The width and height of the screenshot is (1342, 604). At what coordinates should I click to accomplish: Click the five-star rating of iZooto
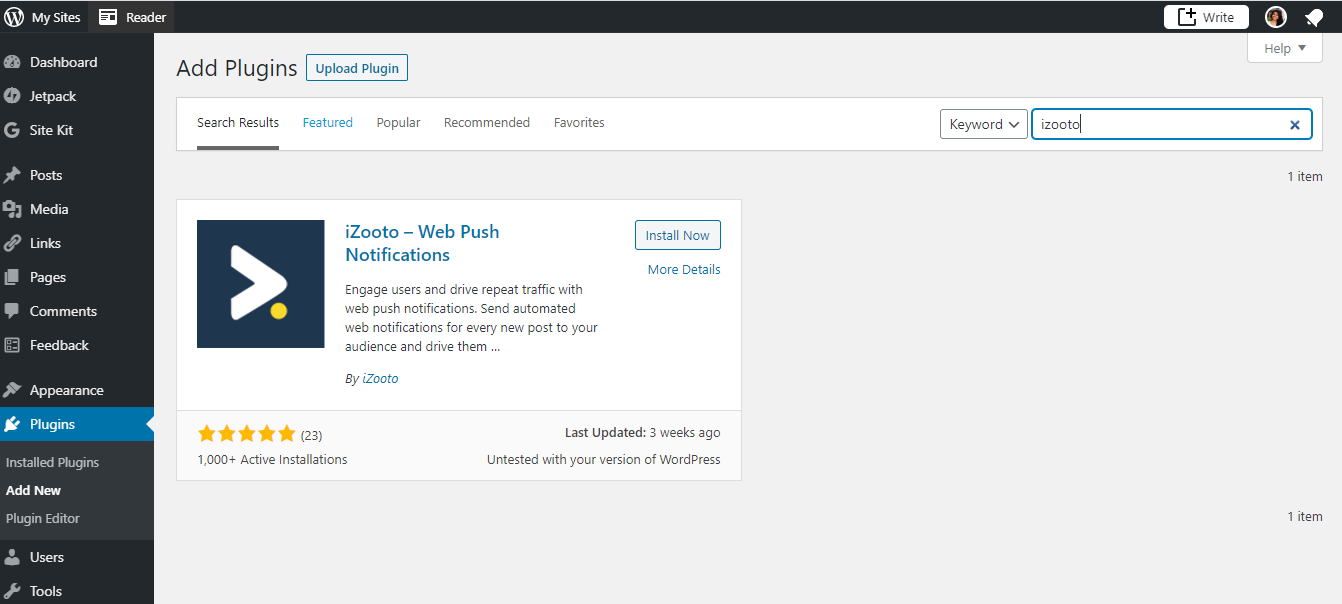247,434
